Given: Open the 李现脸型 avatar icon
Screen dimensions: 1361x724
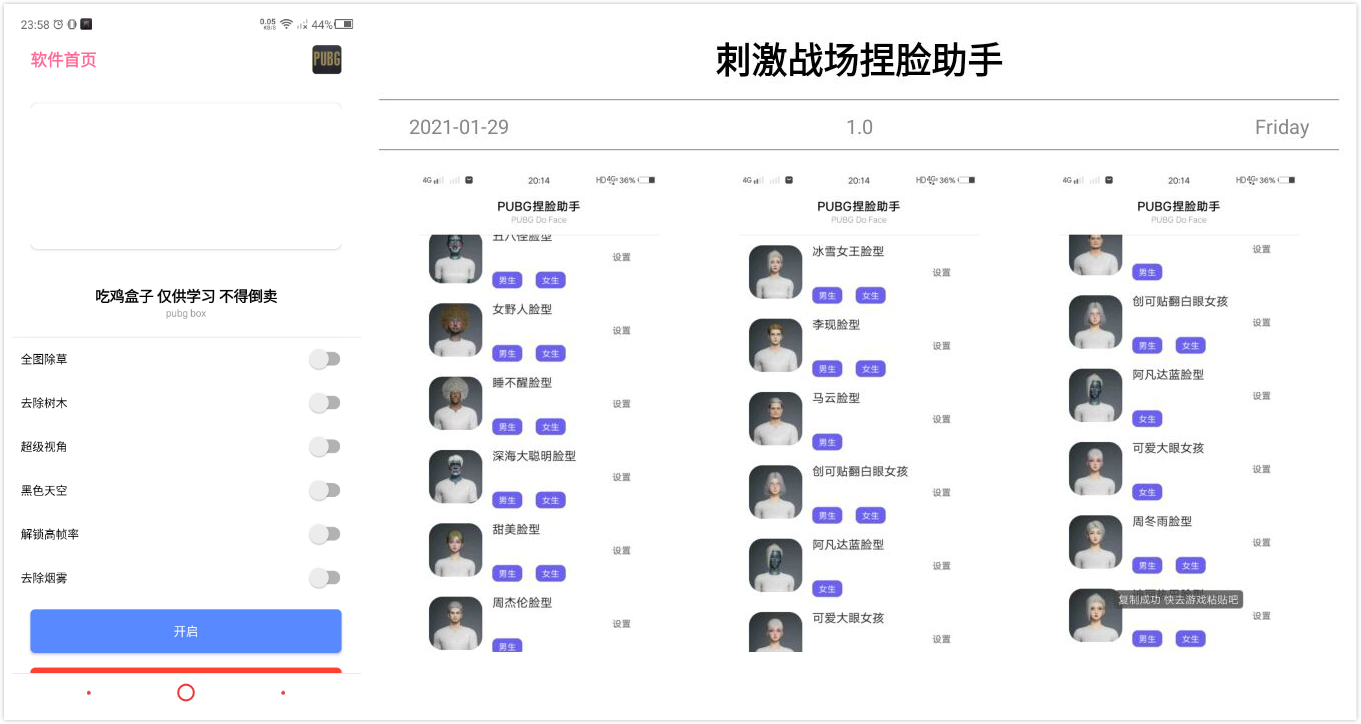Looking at the screenshot, I should 776,345.
